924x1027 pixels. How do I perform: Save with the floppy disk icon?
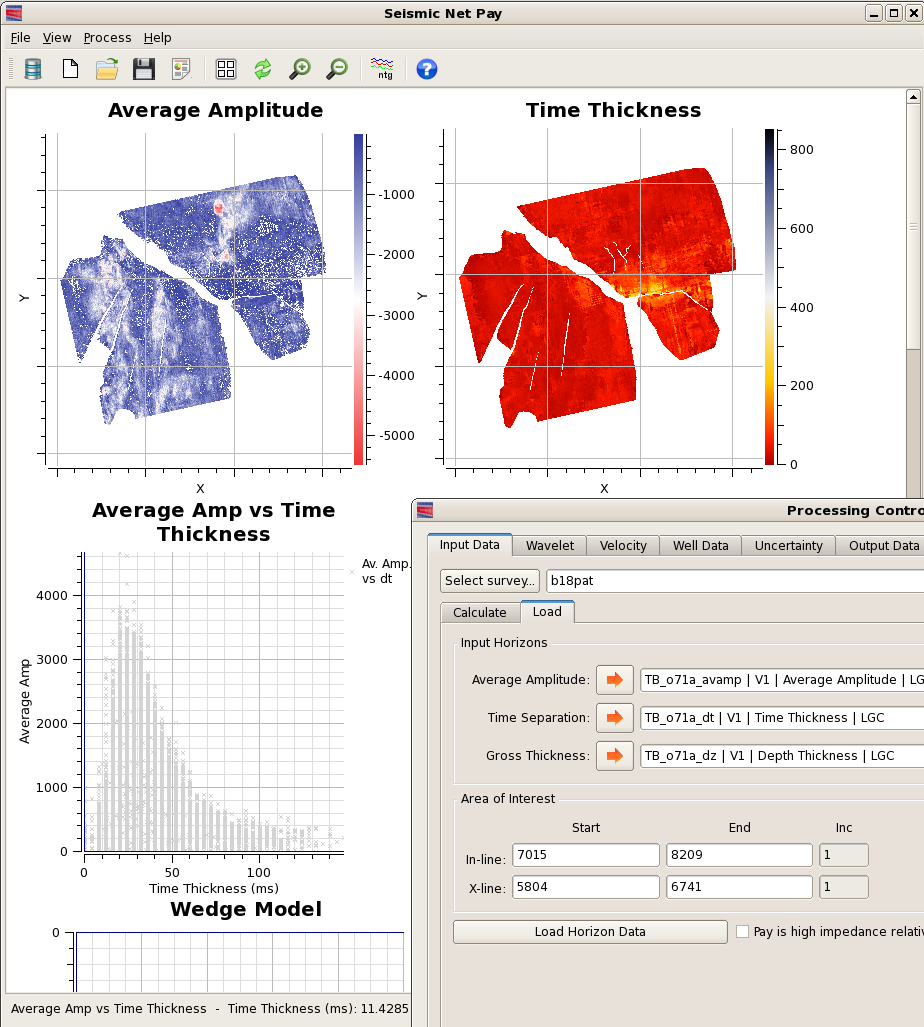coord(143,69)
